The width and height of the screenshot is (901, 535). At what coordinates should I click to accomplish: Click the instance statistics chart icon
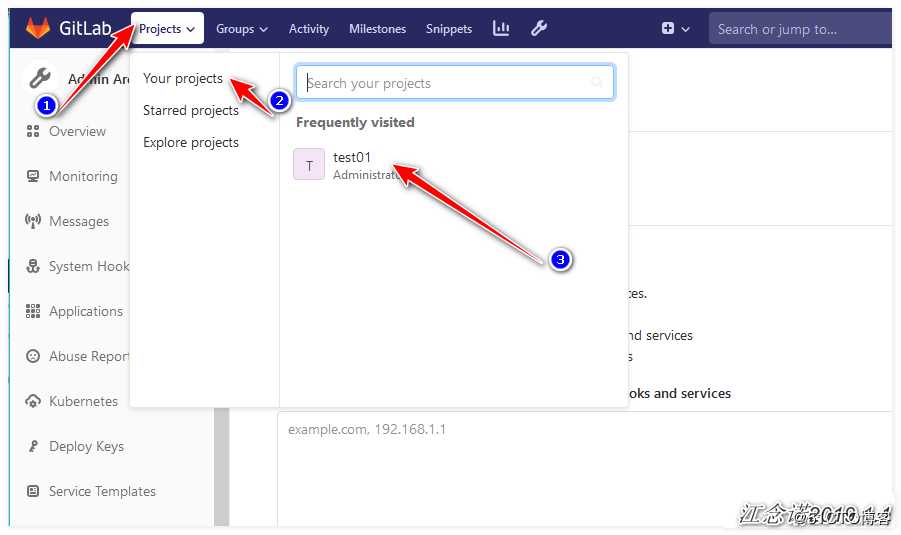coord(501,28)
